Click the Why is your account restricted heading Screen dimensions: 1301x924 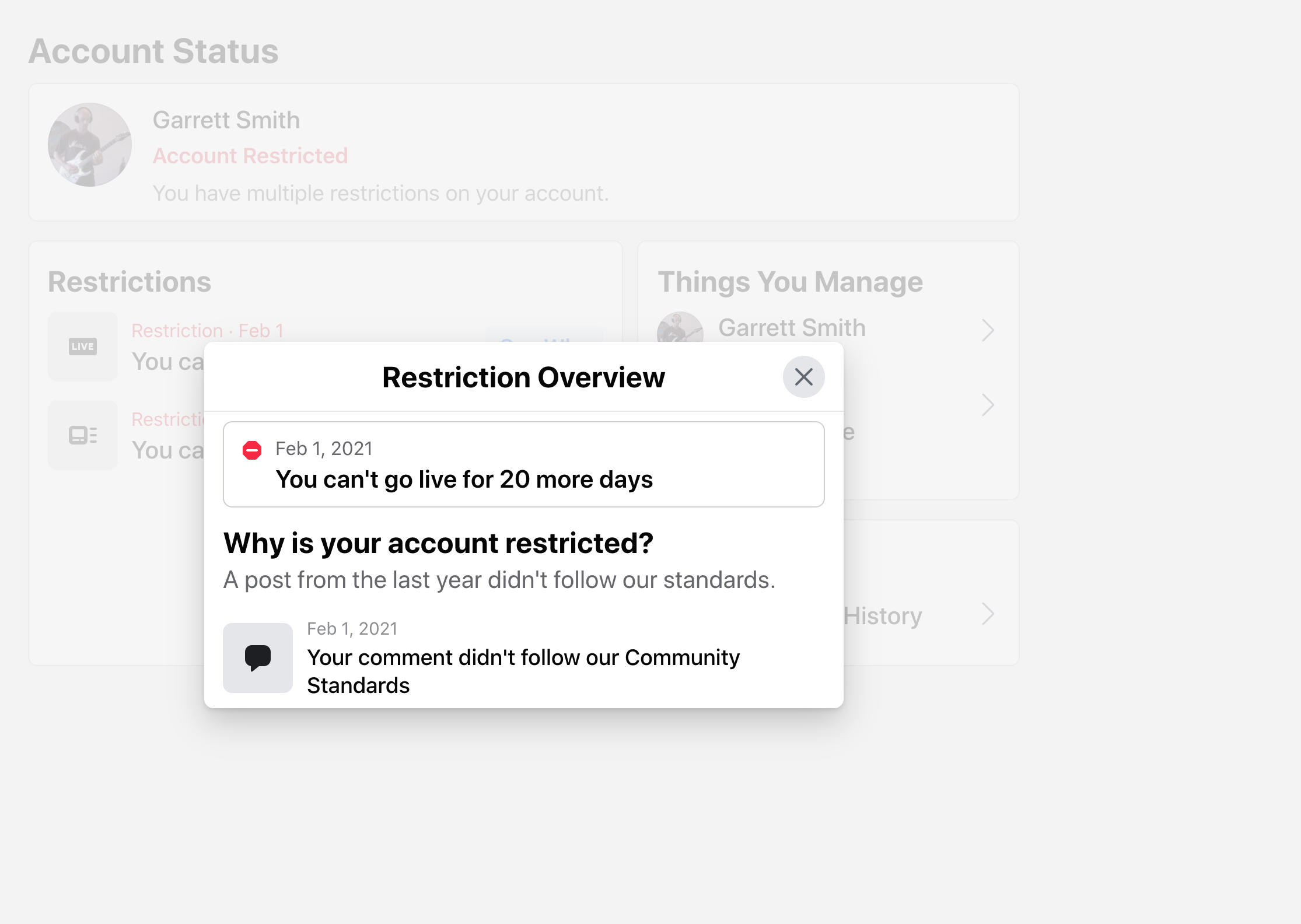pos(439,543)
